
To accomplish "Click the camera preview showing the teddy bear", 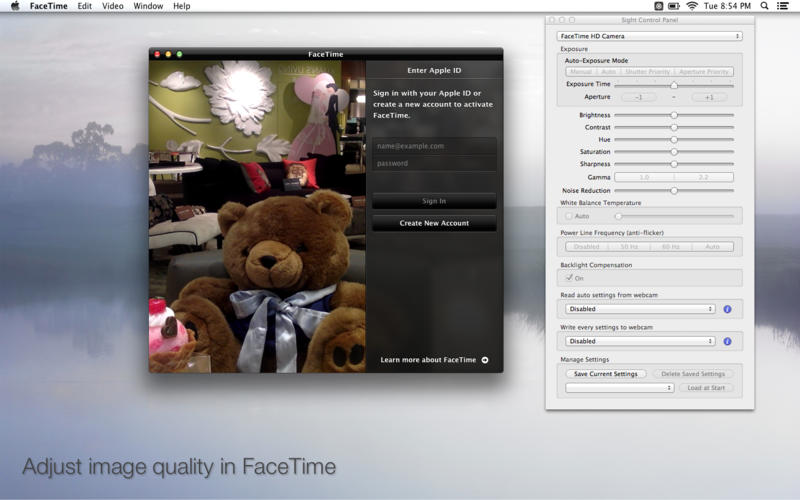I will [257, 216].
